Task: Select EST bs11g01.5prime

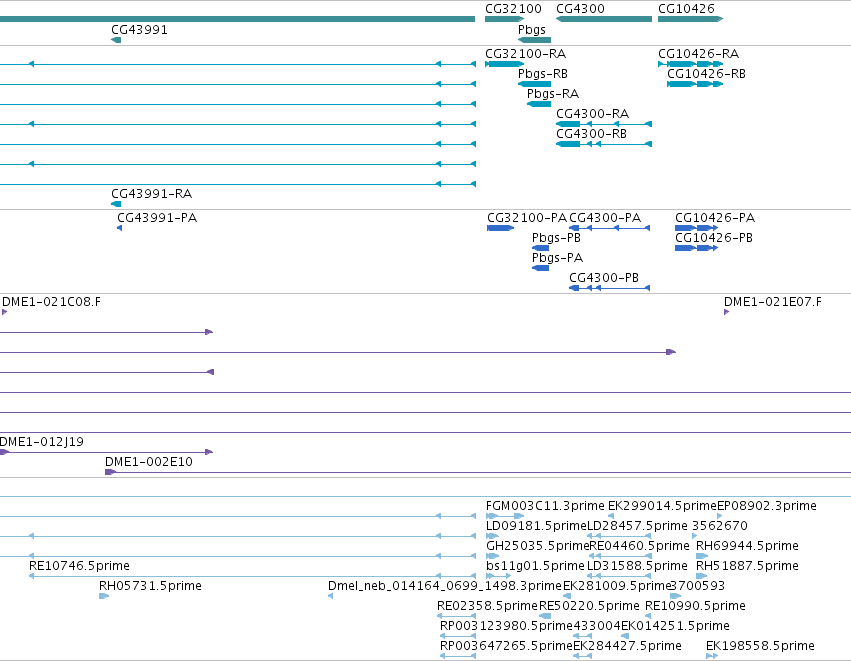Action: [498, 576]
